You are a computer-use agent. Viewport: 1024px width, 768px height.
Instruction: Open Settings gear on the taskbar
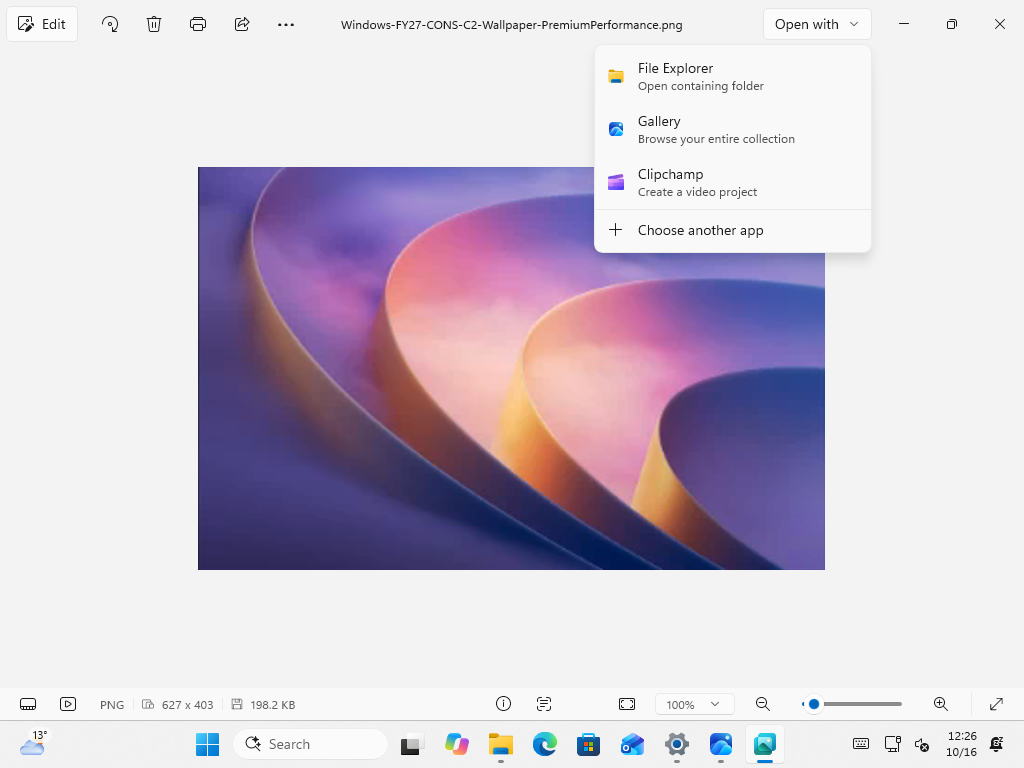click(x=677, y=744)
